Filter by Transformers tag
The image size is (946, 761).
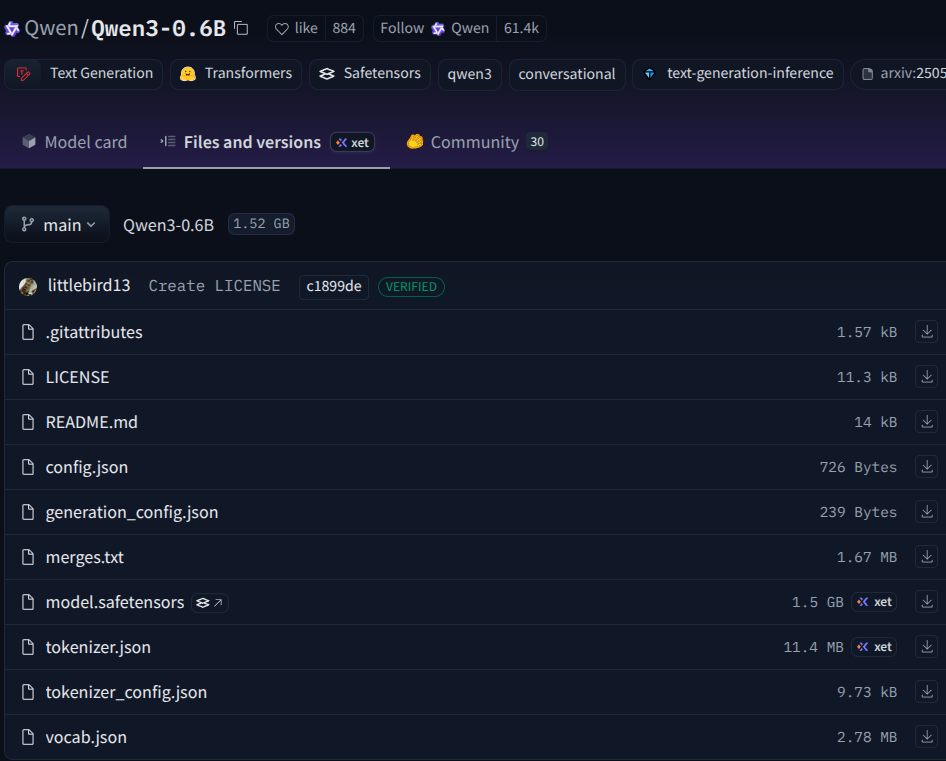[x=236, y=74]
